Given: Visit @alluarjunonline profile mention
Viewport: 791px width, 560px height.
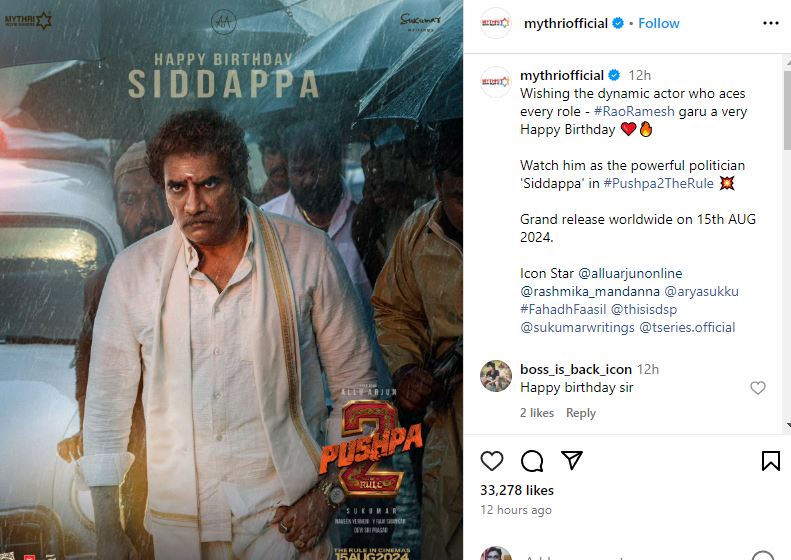Looking at the screenshot, I should click(630, 273).
